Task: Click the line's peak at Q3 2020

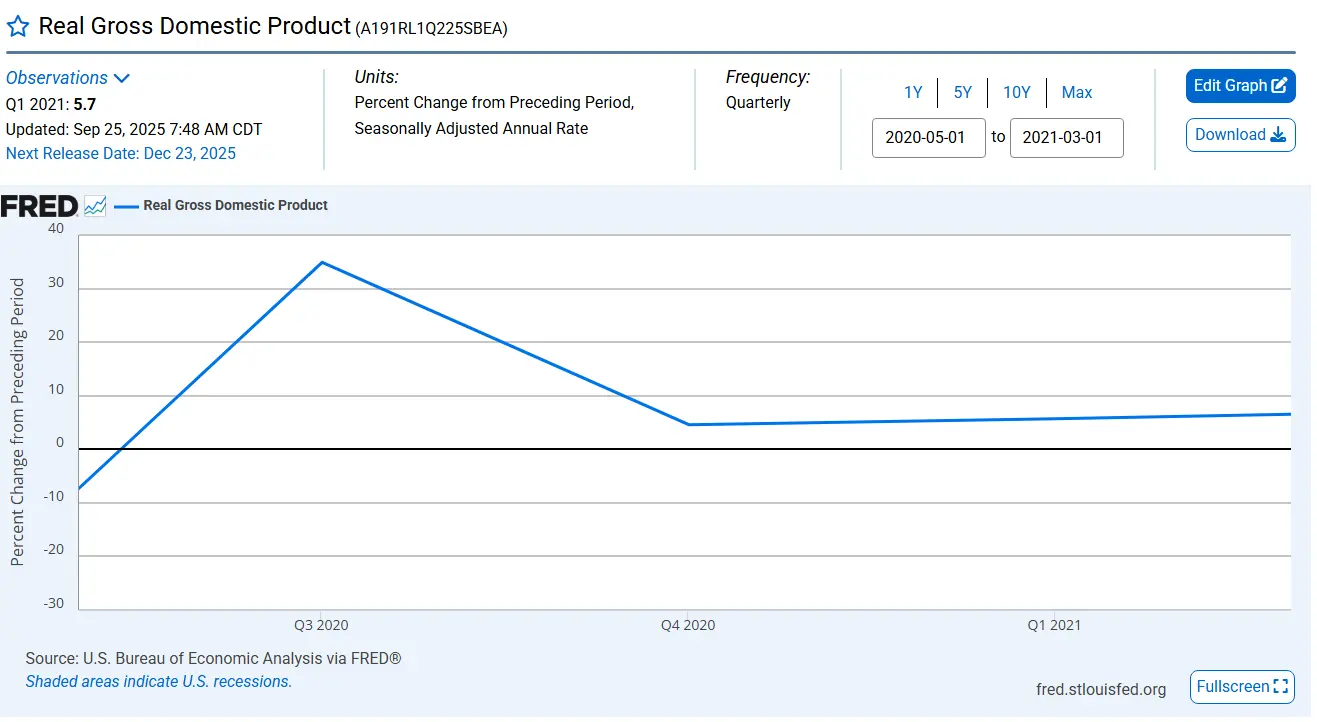Action: point(321,262)
